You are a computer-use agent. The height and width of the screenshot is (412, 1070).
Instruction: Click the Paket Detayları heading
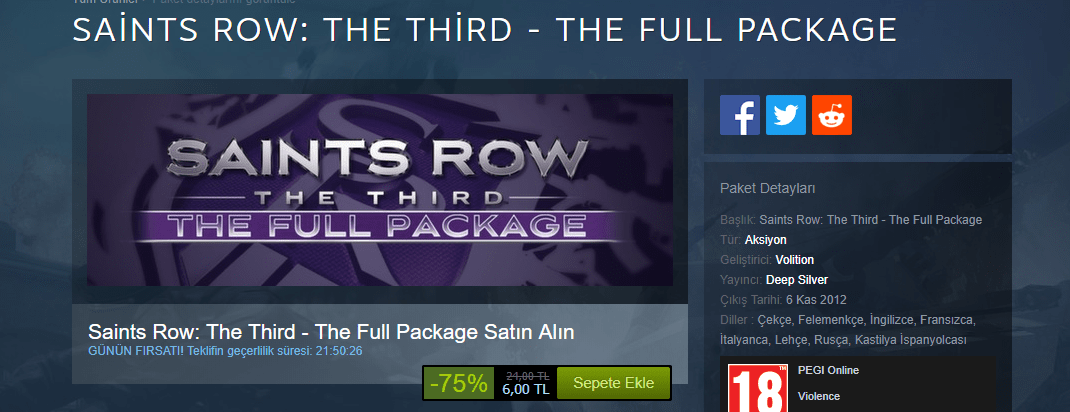tap(768, 189)
